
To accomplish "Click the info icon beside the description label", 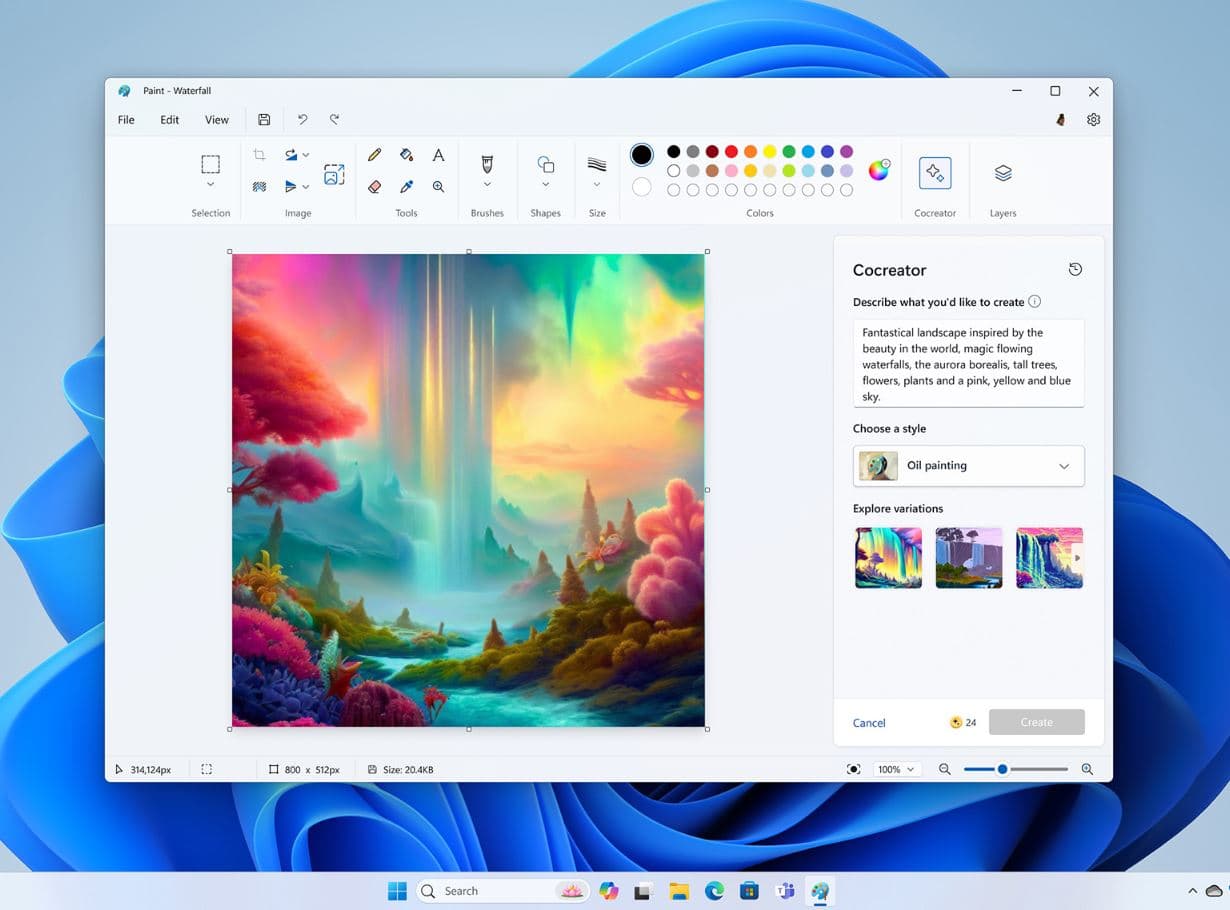I will click(1035, 302).
